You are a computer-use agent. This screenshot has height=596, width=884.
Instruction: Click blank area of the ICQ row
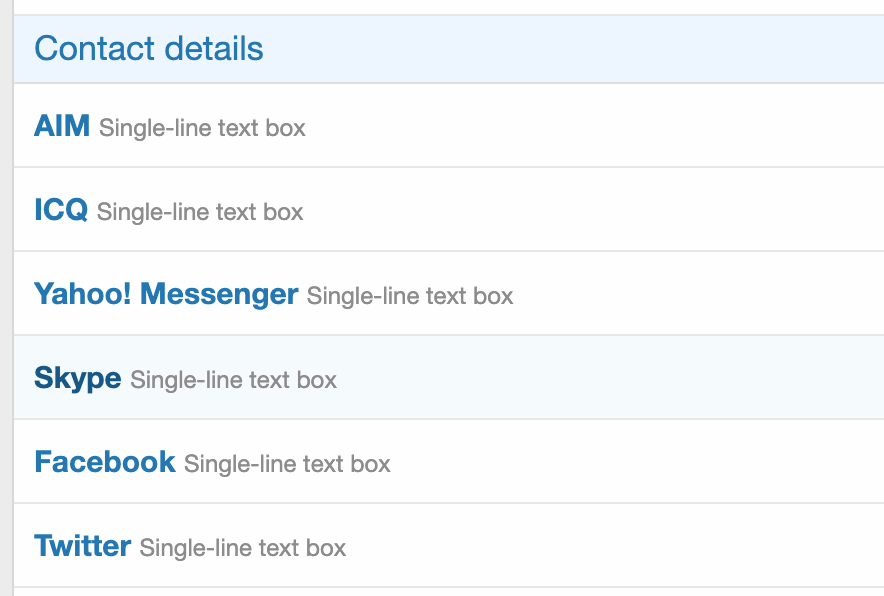tap(600, 210)
